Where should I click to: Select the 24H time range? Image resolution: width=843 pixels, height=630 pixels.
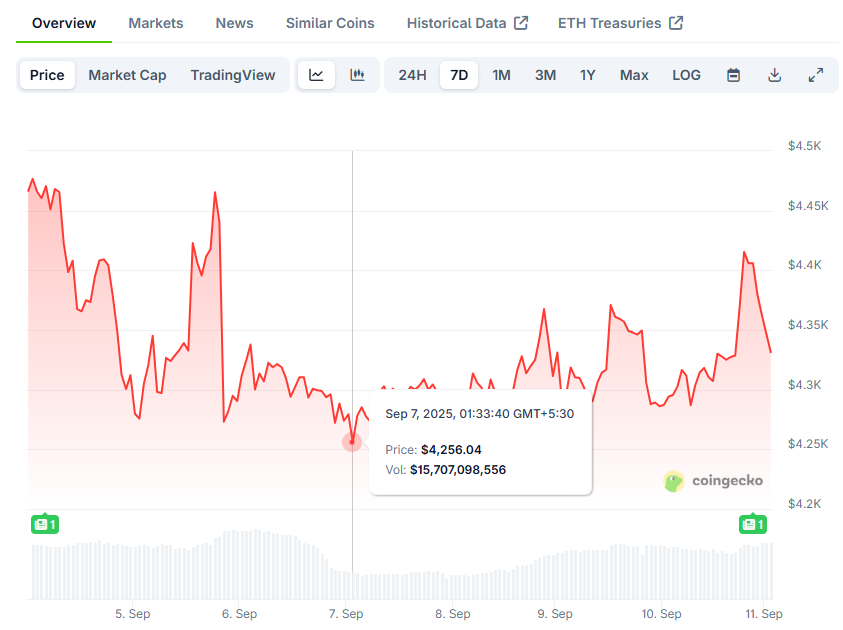point(412,75)
